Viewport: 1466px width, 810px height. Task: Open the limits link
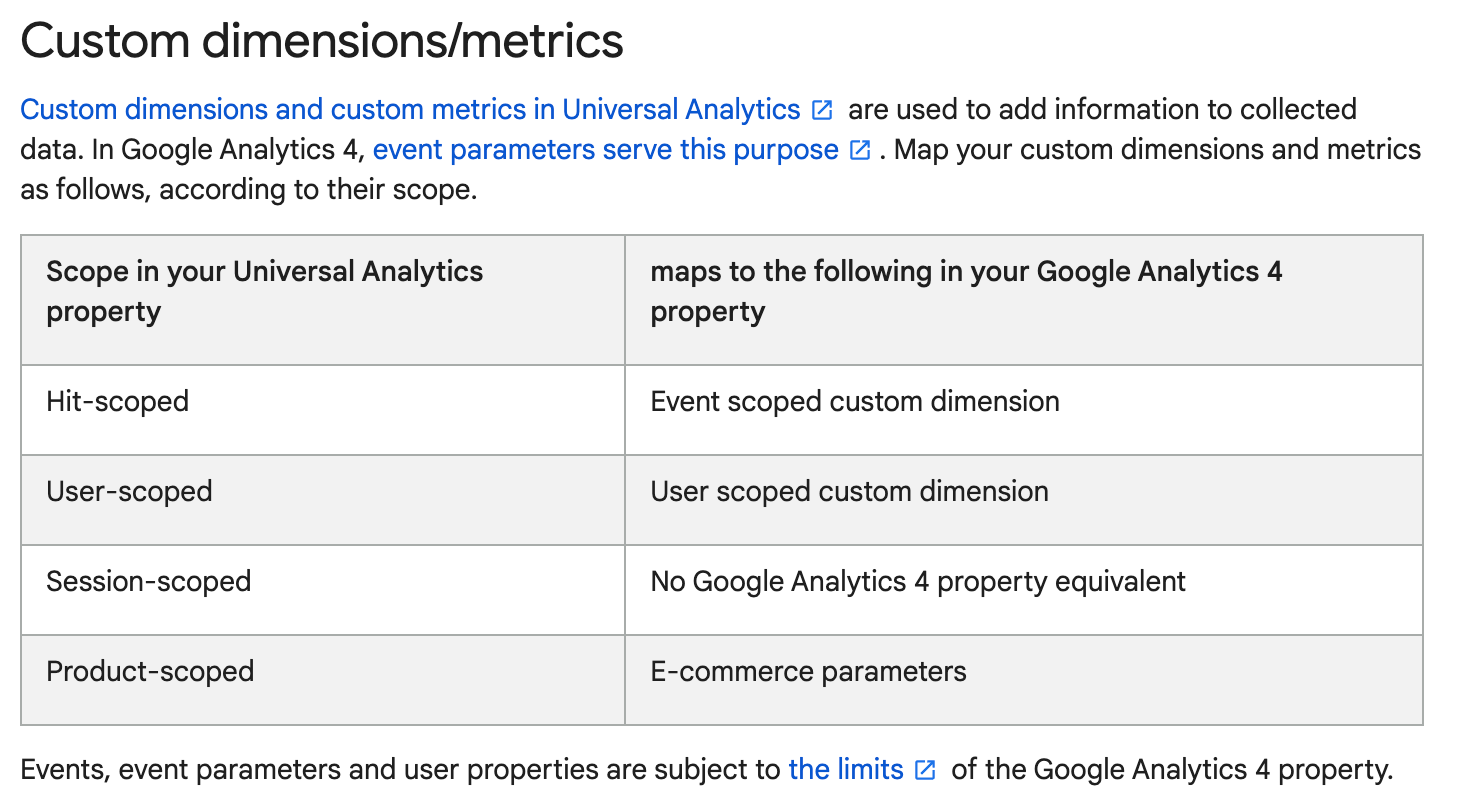[x=846, y=769]
